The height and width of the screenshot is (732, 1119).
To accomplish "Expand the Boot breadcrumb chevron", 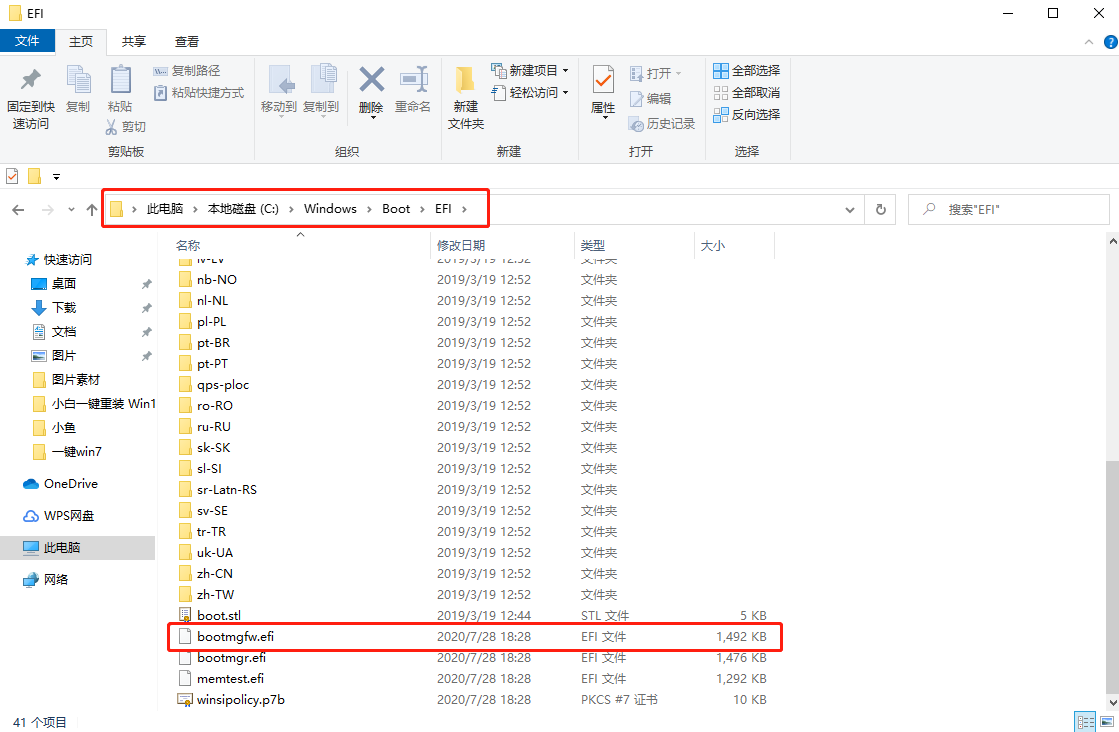I will coord(422,209).
